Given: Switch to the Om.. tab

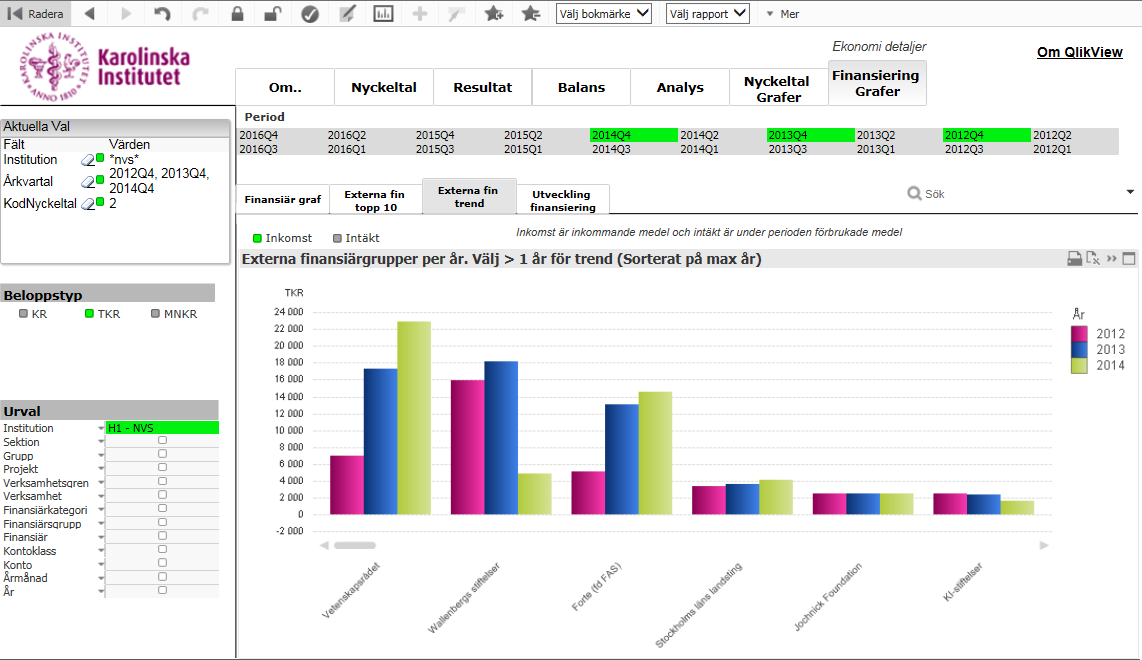Looking at the screenshot, I should click(x=285, y=87).
